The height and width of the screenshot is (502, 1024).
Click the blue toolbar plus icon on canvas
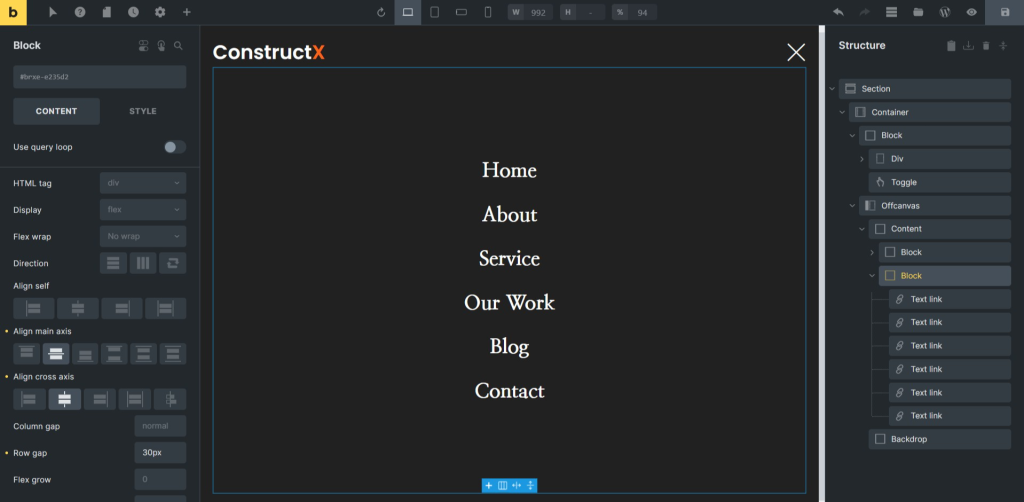(x=488, y=486)
